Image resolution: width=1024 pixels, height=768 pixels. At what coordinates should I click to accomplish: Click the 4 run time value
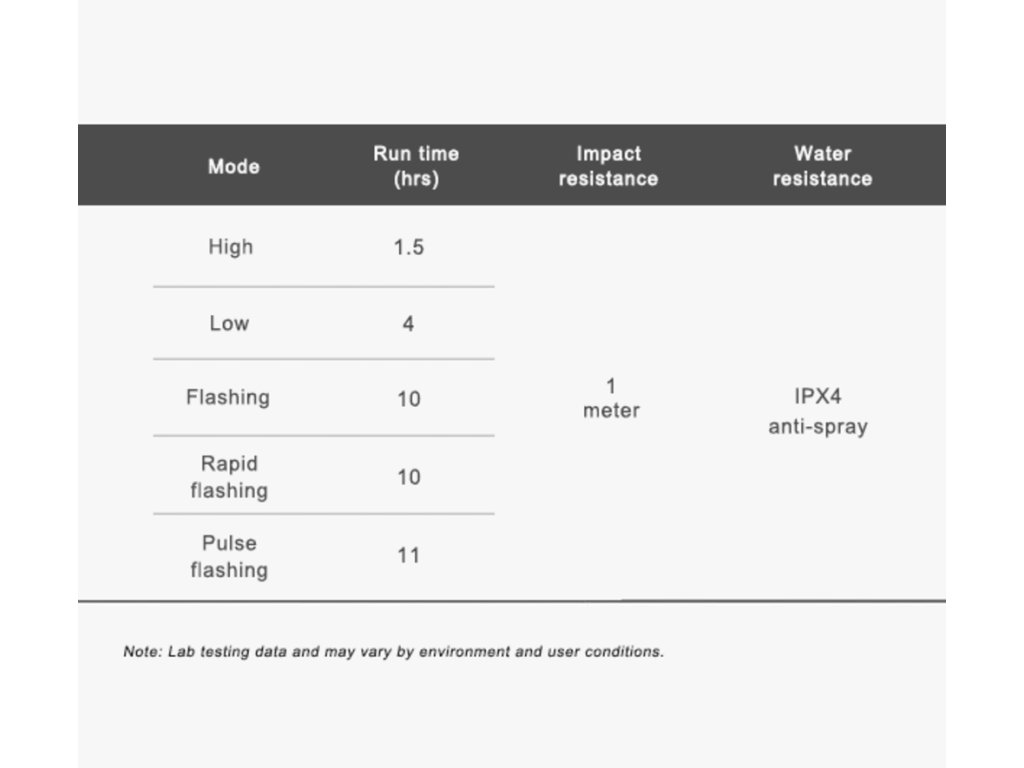pyautogui.click(x=408, y=324)
